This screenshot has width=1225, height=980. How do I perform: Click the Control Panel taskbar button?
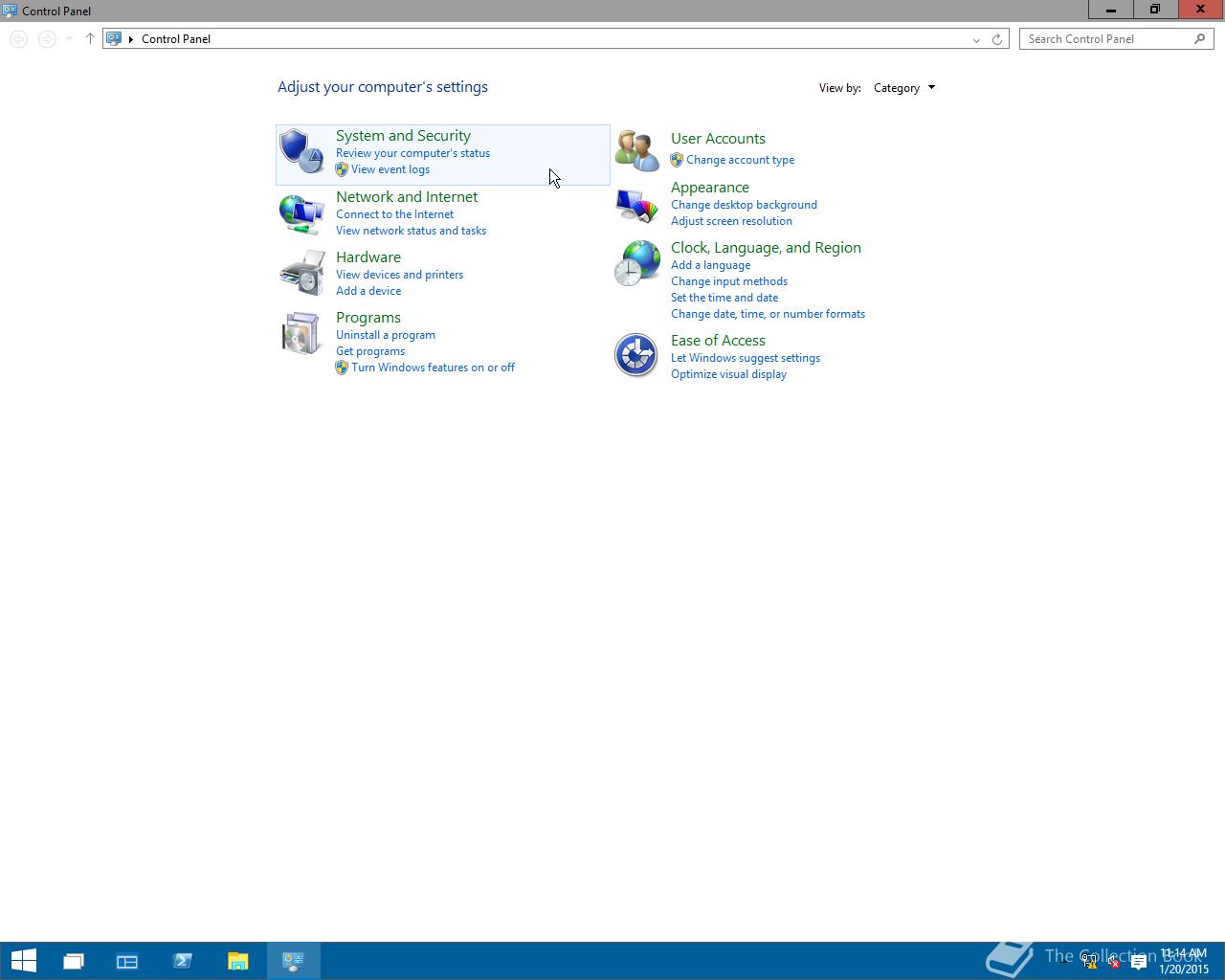point(294,961)
